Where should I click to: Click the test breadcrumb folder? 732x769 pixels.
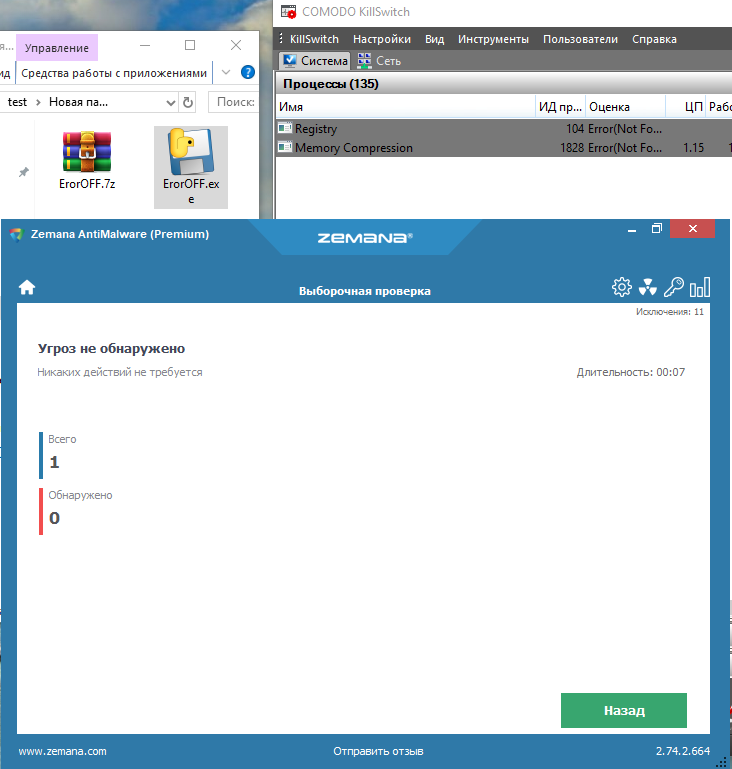coord(17,102)
